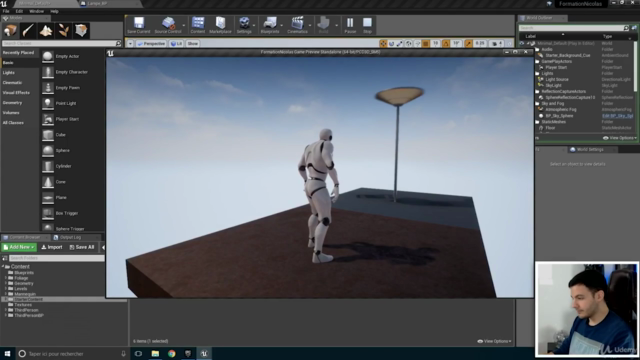Open the Marketplace toolbar icon
The width and height of the screenshot is (640, 360).
tap(220, 25)
